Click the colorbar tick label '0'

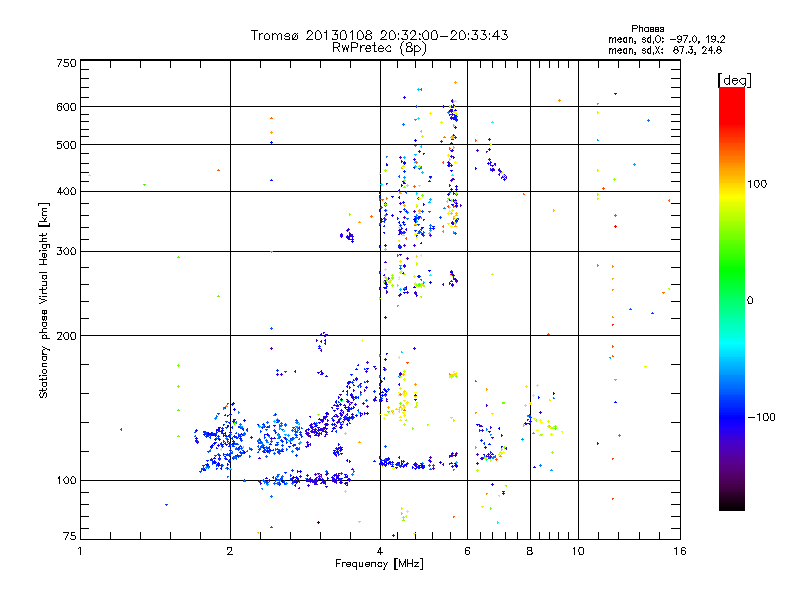pyautogui.click(x=750, y=301)
